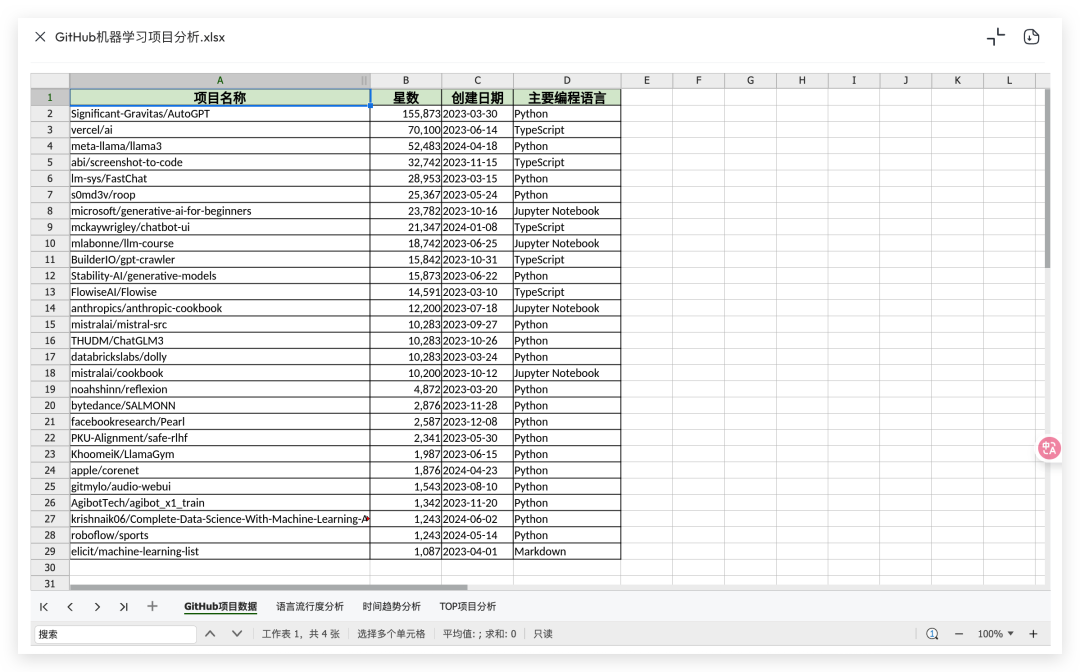Click the 星数 header cell

pos(406,97)
